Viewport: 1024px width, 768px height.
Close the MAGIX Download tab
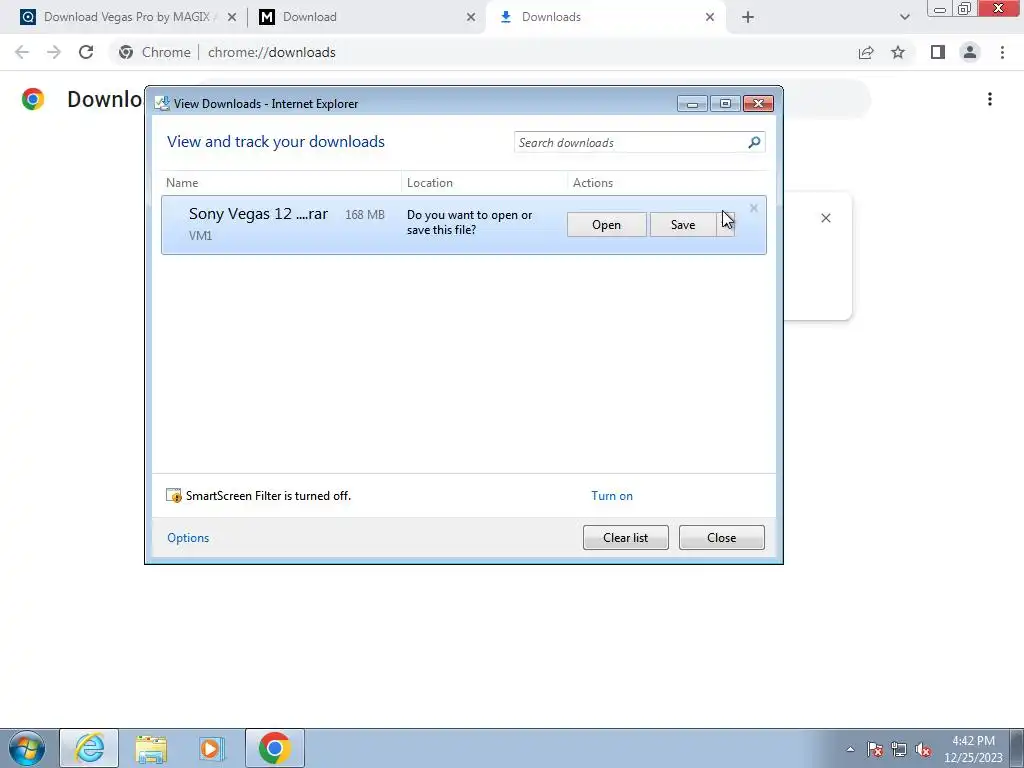coord(471,17)
